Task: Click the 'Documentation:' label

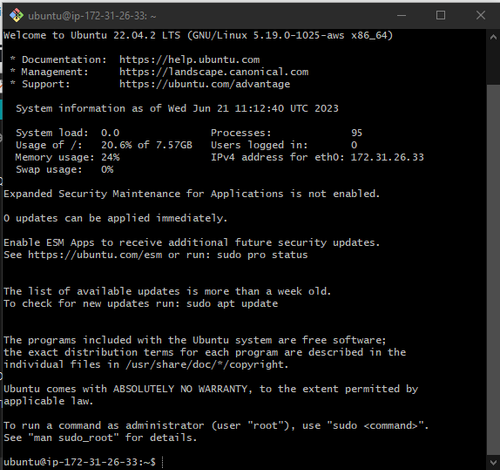Action: [x=64, y=60]
